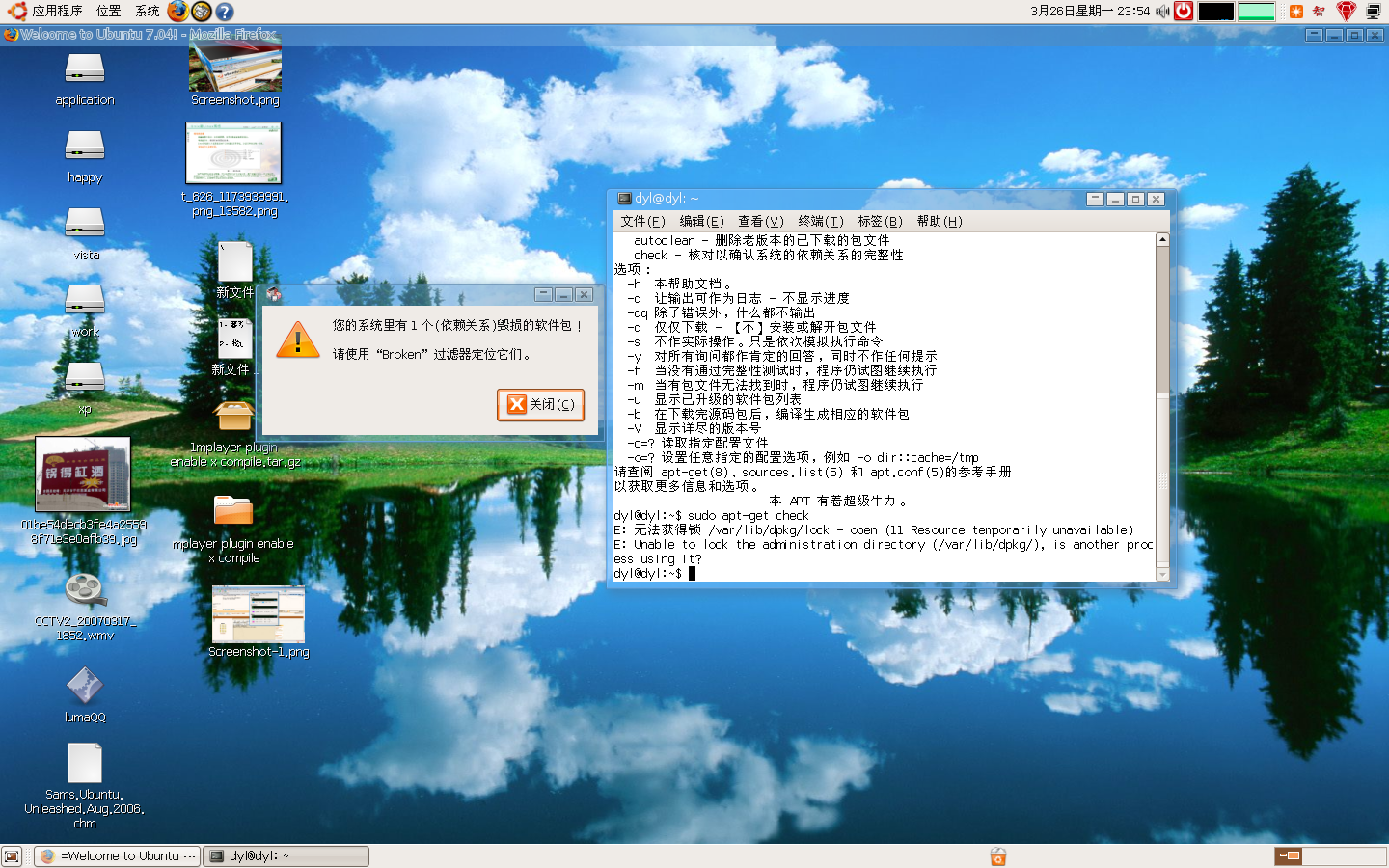1389x868 pixels.
Task: Click the show desktop button in bottom panel
Action: pos(12,855)
